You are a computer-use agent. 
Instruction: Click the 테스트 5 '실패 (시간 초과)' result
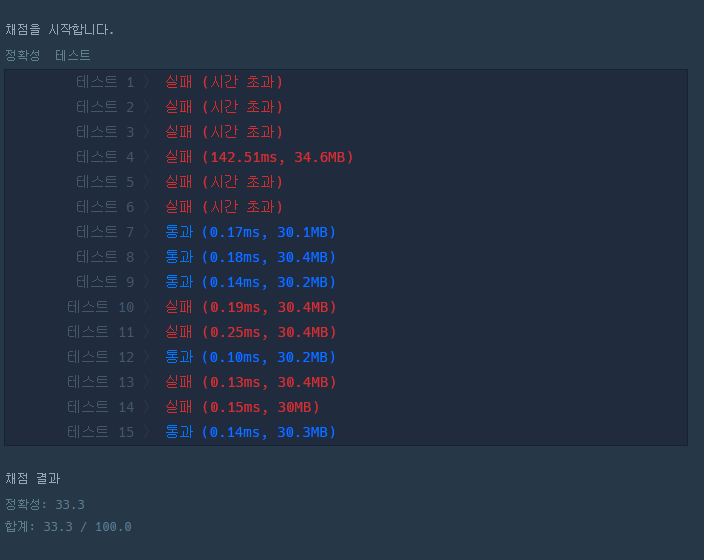[224, 182]
